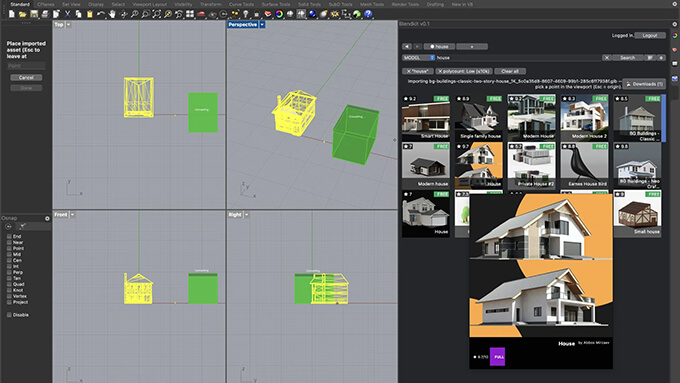Open the Downloads (1) button
Viewport: 680px width, 383px height.
644,84
